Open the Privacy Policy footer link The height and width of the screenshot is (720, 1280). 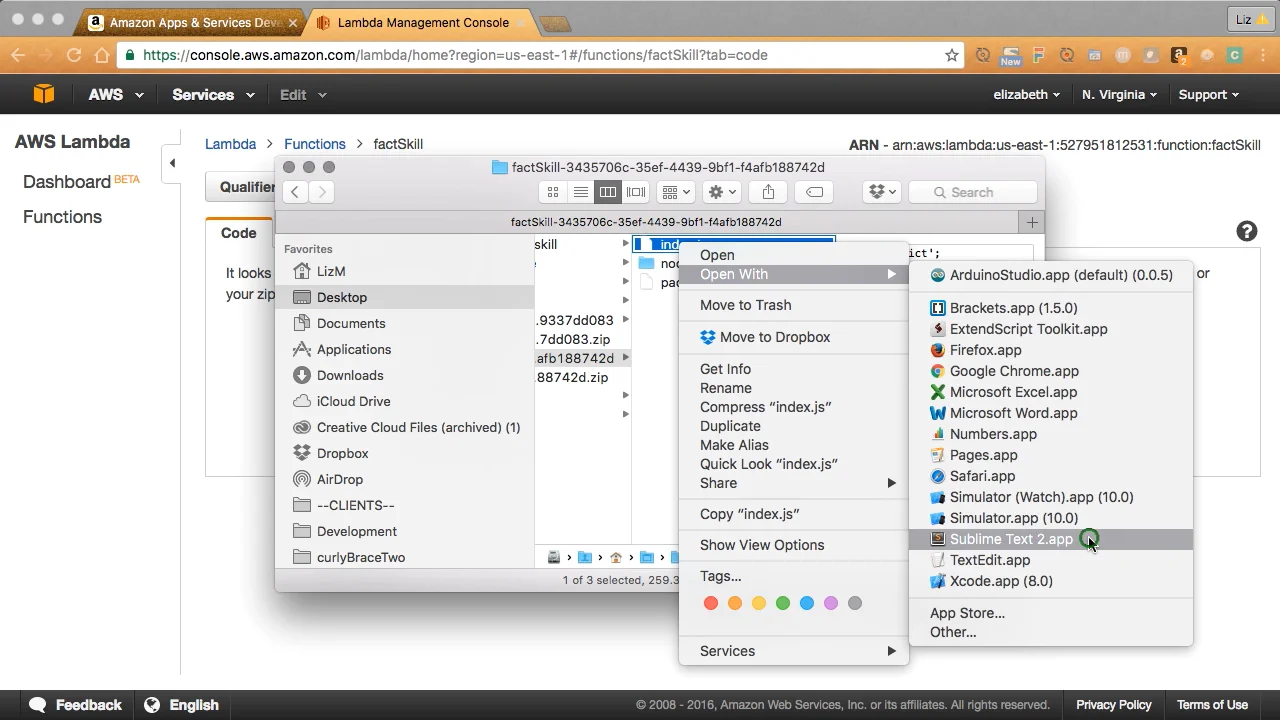coord(1114,705)
